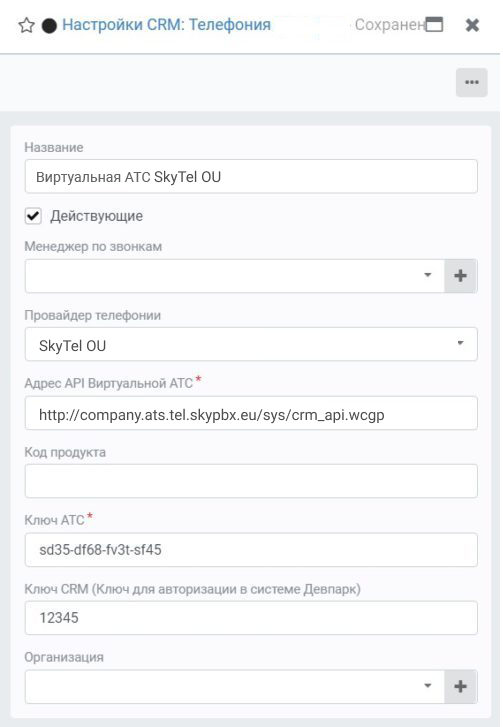Mark record as favorite with star icon
Image resolution: width=503 pixels, height=727 pixels.
(26, 25)
